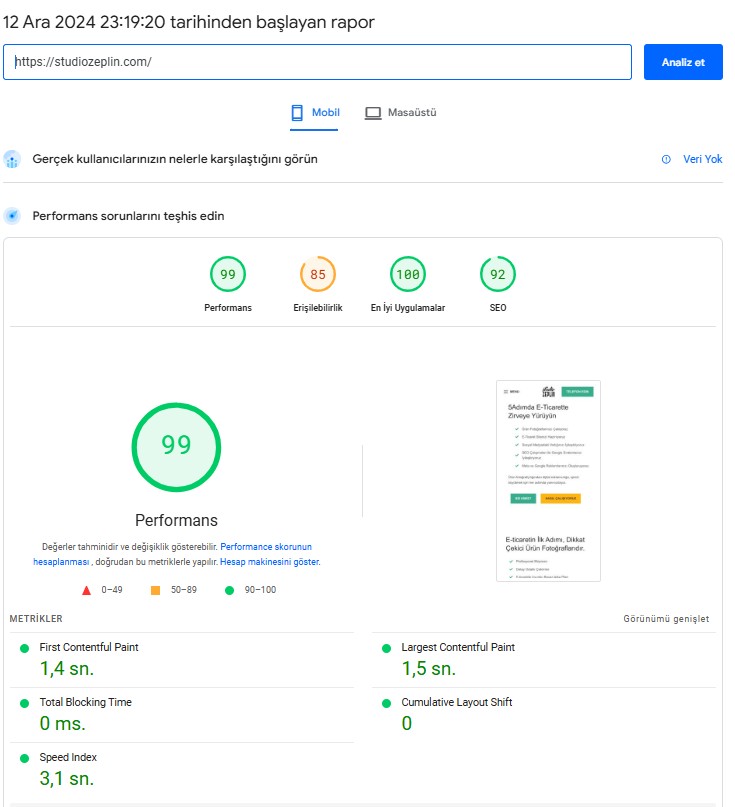Click the real users data icon

click(12, 160)
